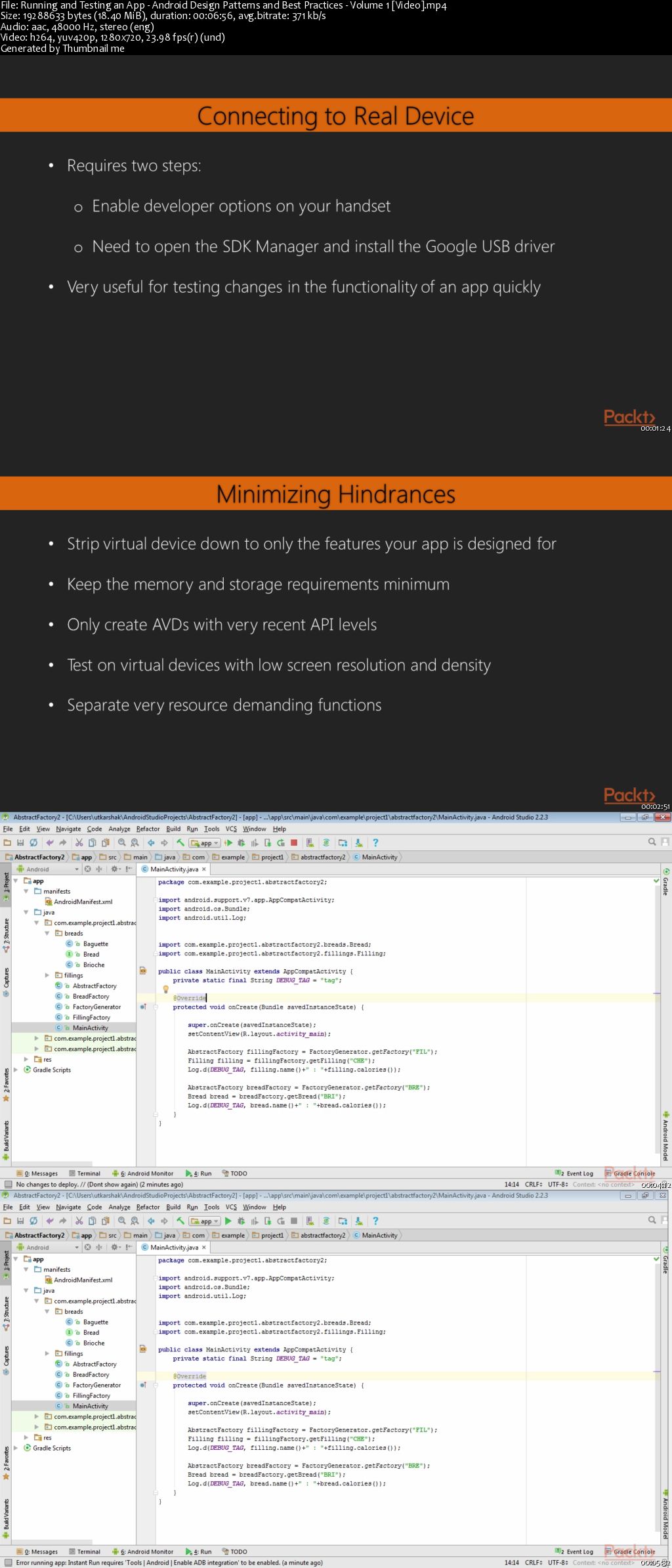Viewport: 672px width, 1568px height.
Task: Click the Paste icon in the 00:04:22 frame toolbar
Action: click(105, 842)
